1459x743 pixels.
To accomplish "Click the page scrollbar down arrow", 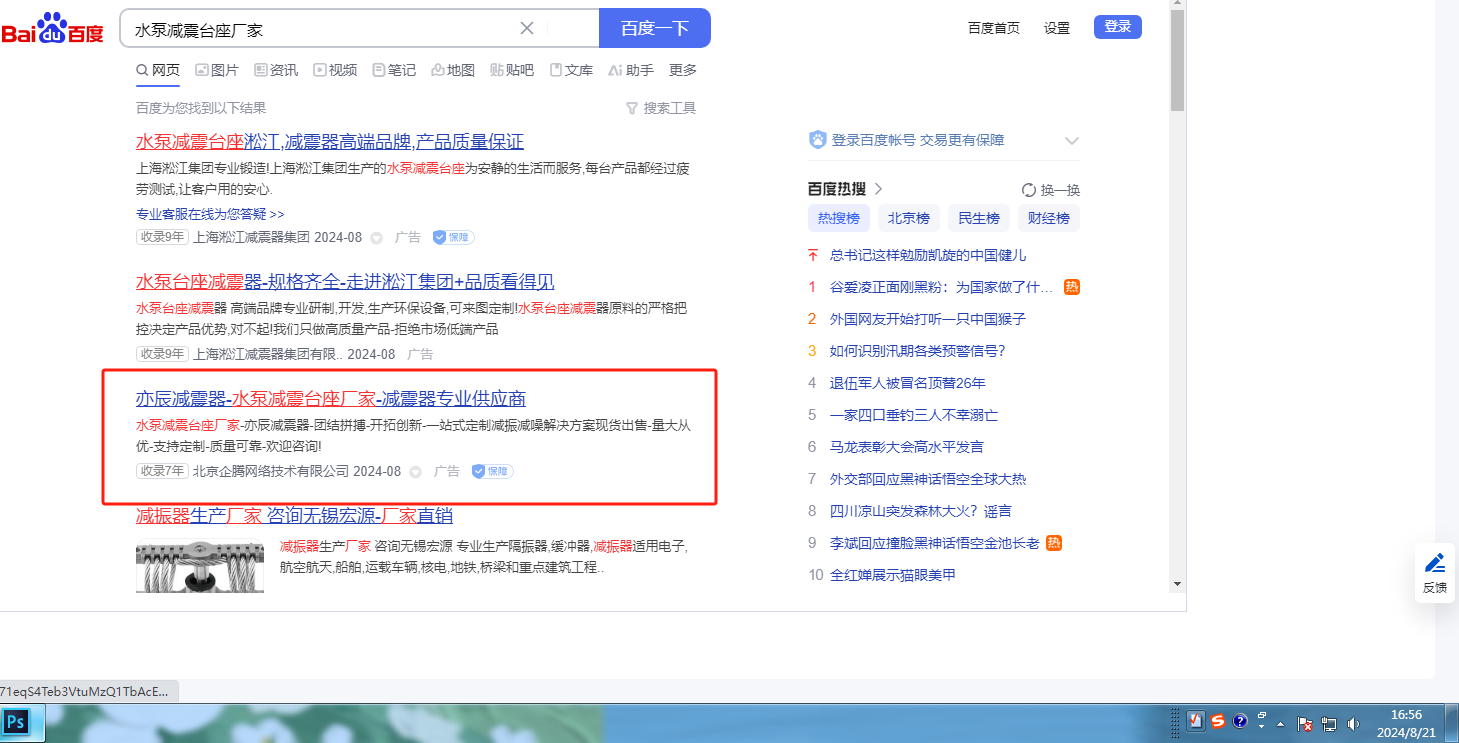I will click(1177, 584).
